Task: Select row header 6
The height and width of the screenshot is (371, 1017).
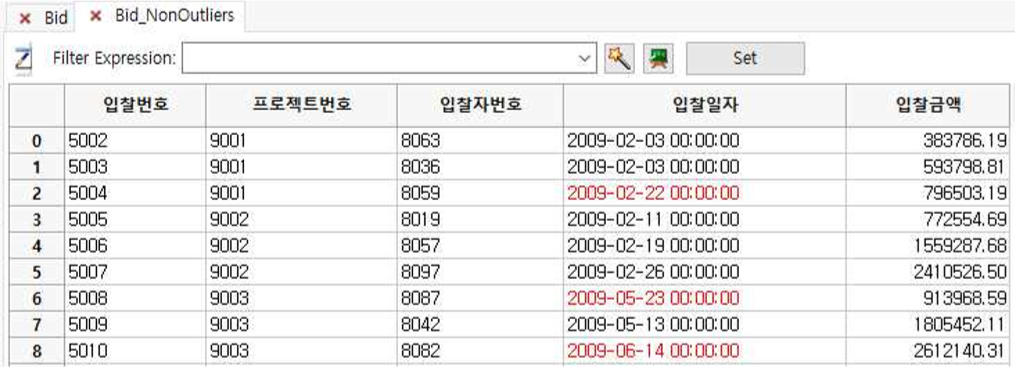Action: (x=37, y=298)
